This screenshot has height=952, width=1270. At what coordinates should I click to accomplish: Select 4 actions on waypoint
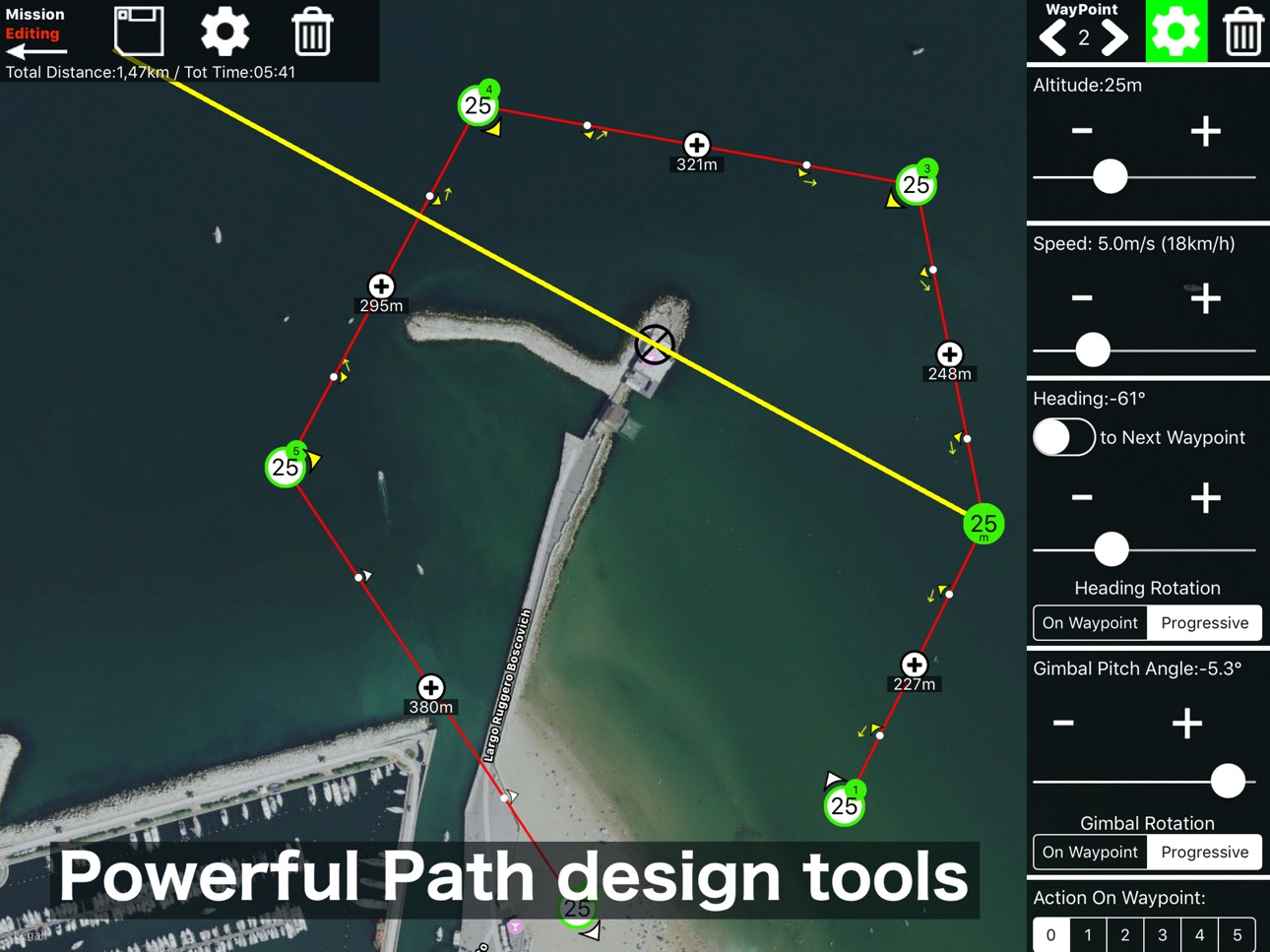(1200, 934)
